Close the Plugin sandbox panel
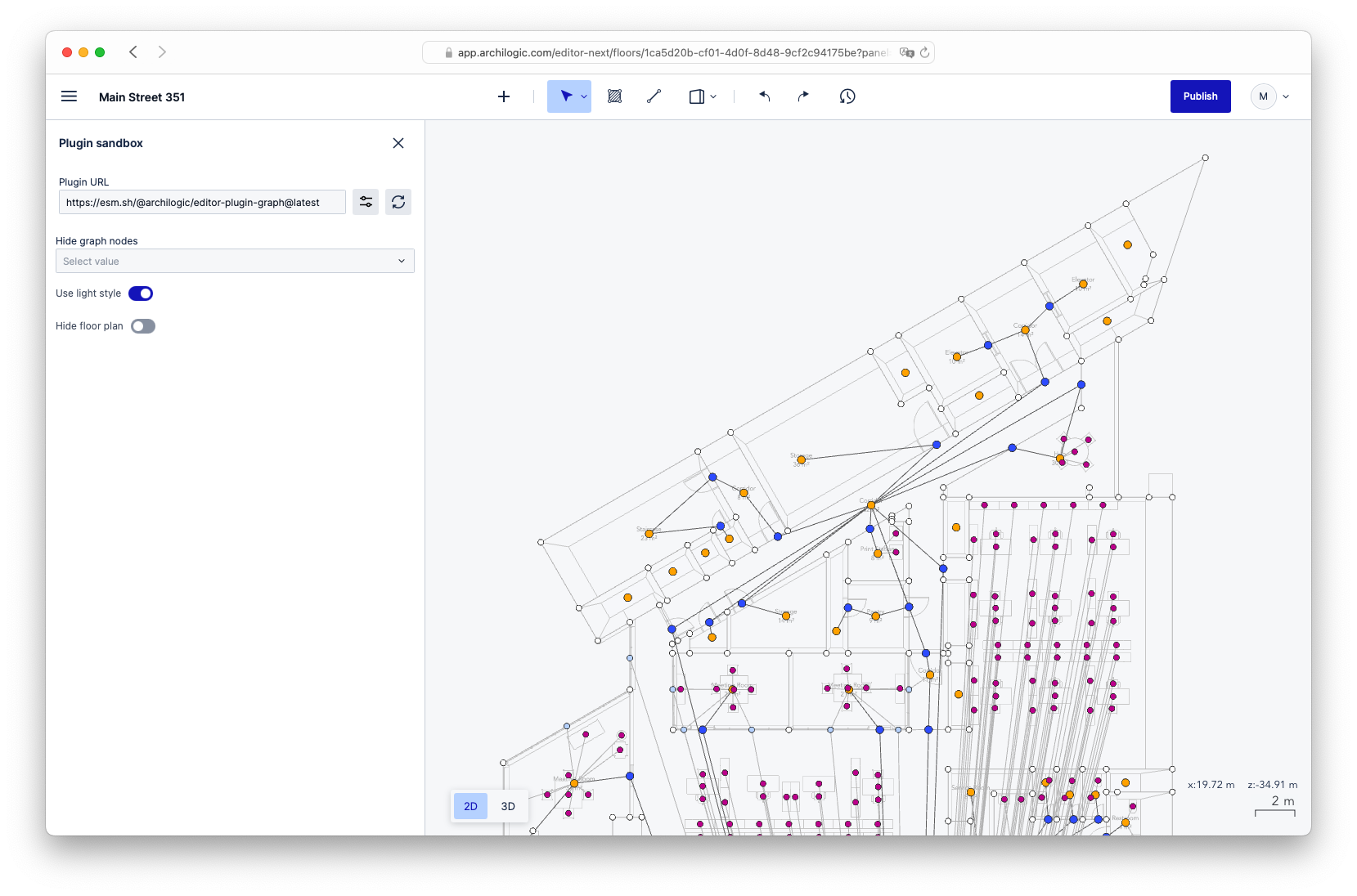This screenshot has width=1357, height=896. tap(398, 143)
